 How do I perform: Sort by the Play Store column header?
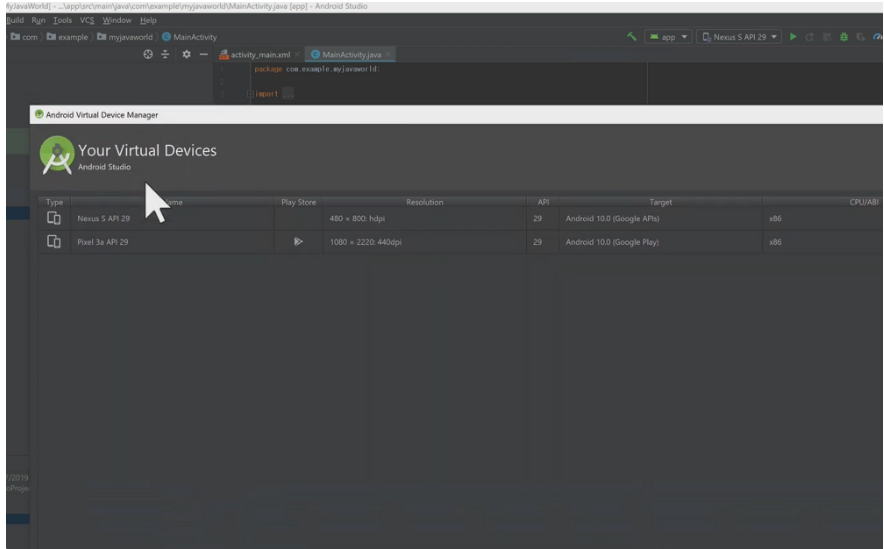coord(299,202)
